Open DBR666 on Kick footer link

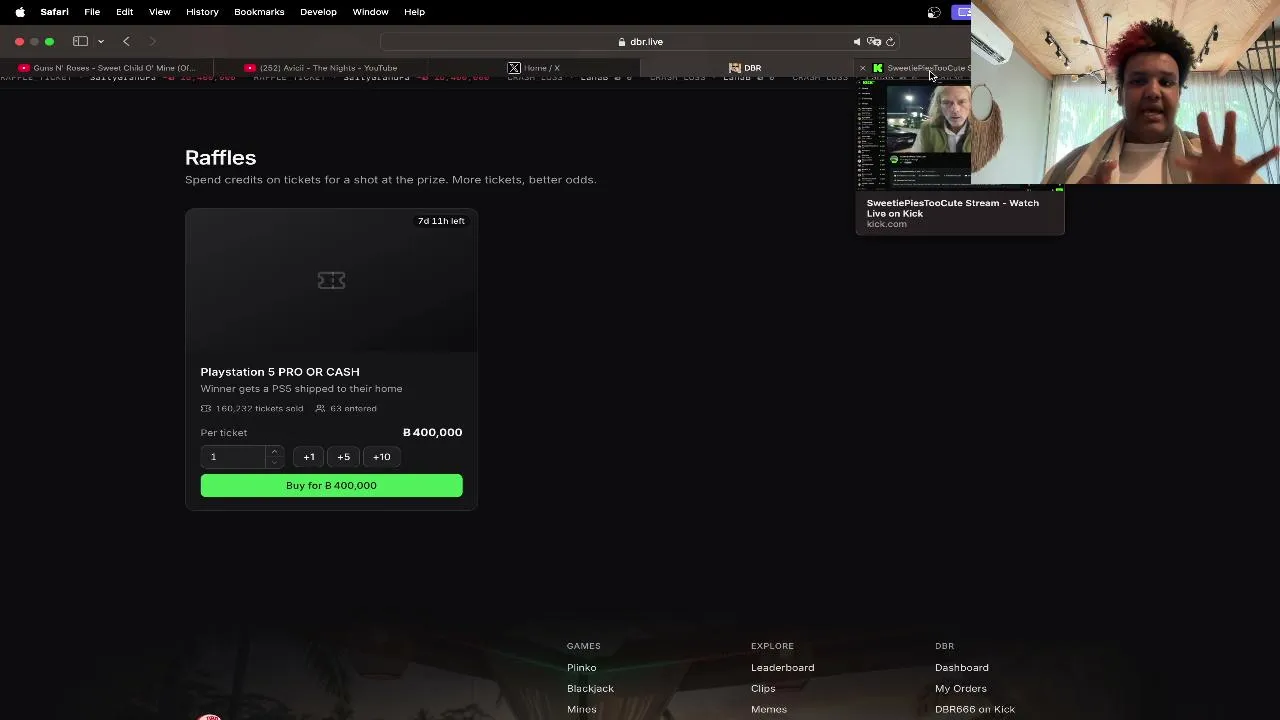[x=975, y=710]
